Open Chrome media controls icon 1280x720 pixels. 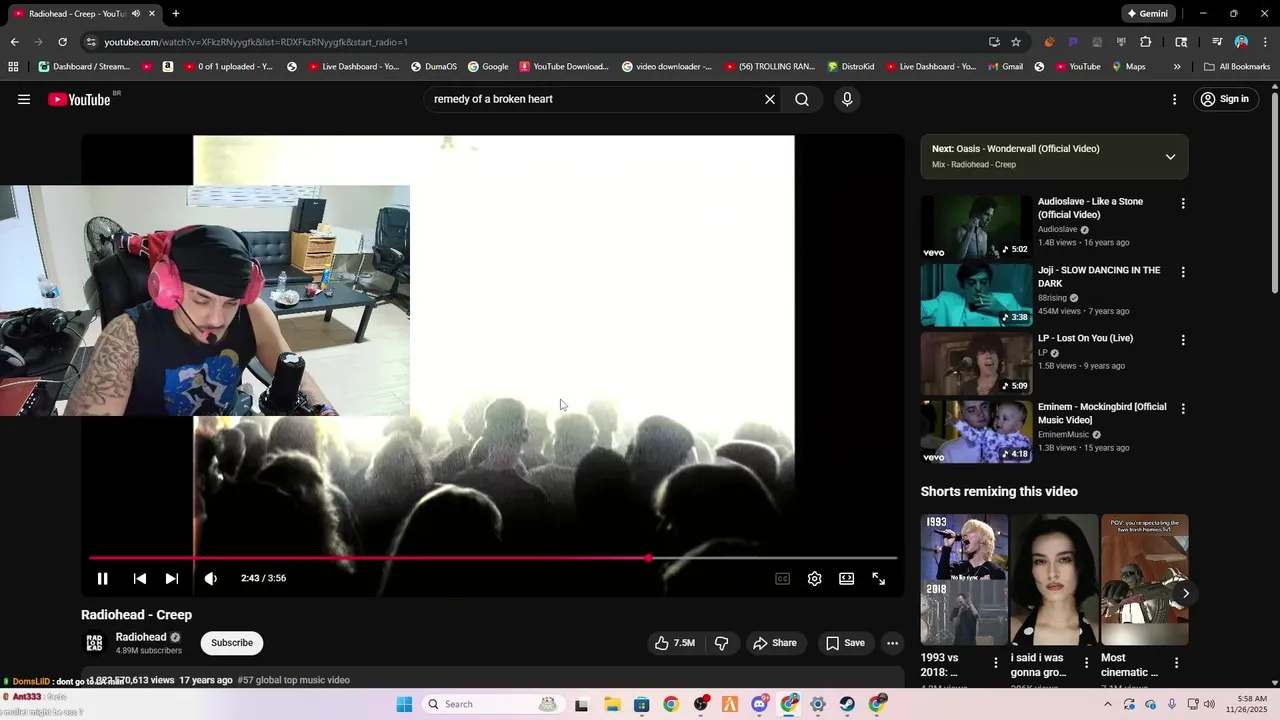tap(1217, 42)
